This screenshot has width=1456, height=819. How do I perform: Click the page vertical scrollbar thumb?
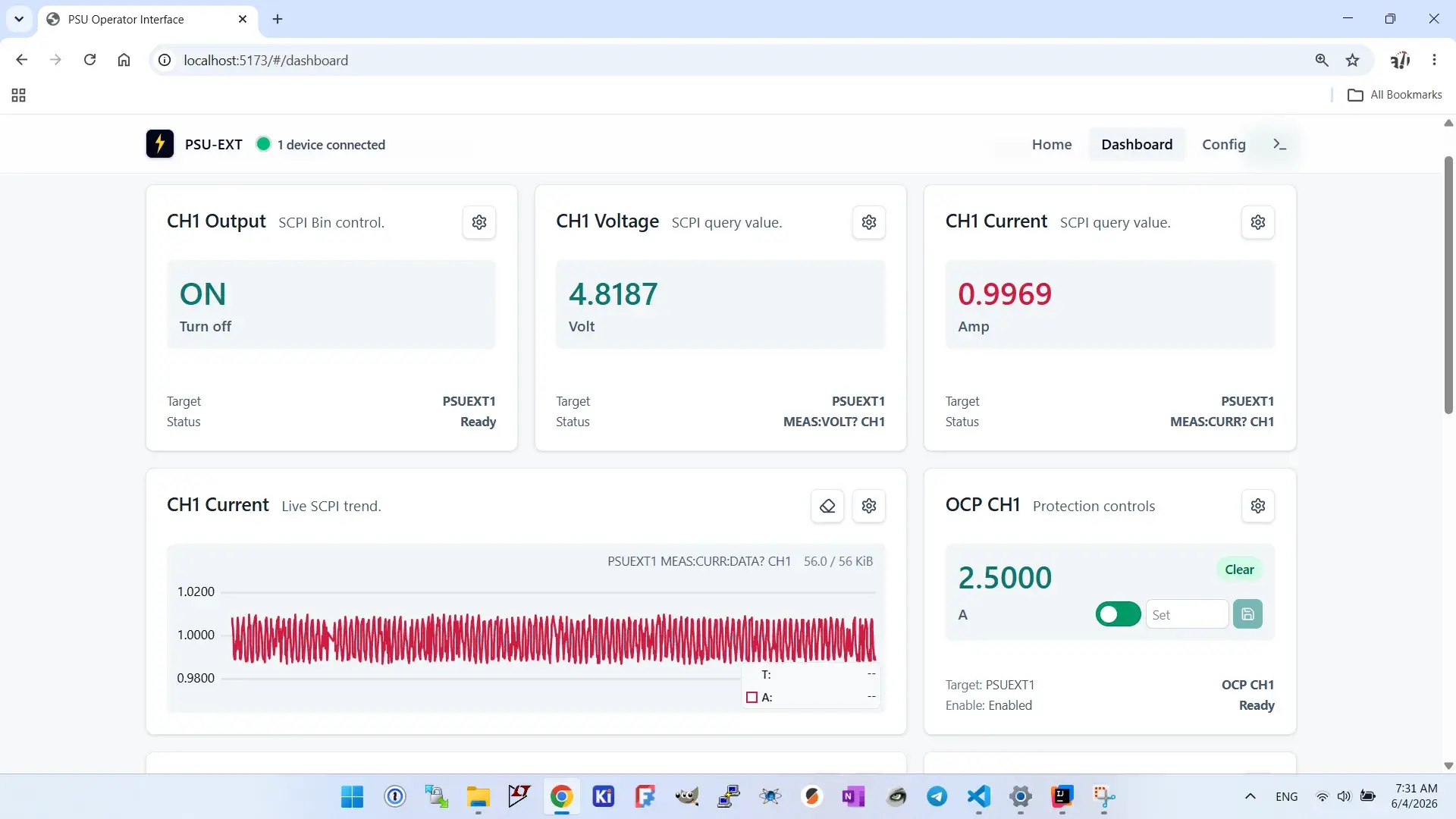pyautogui.click(x=1448, y=284)
